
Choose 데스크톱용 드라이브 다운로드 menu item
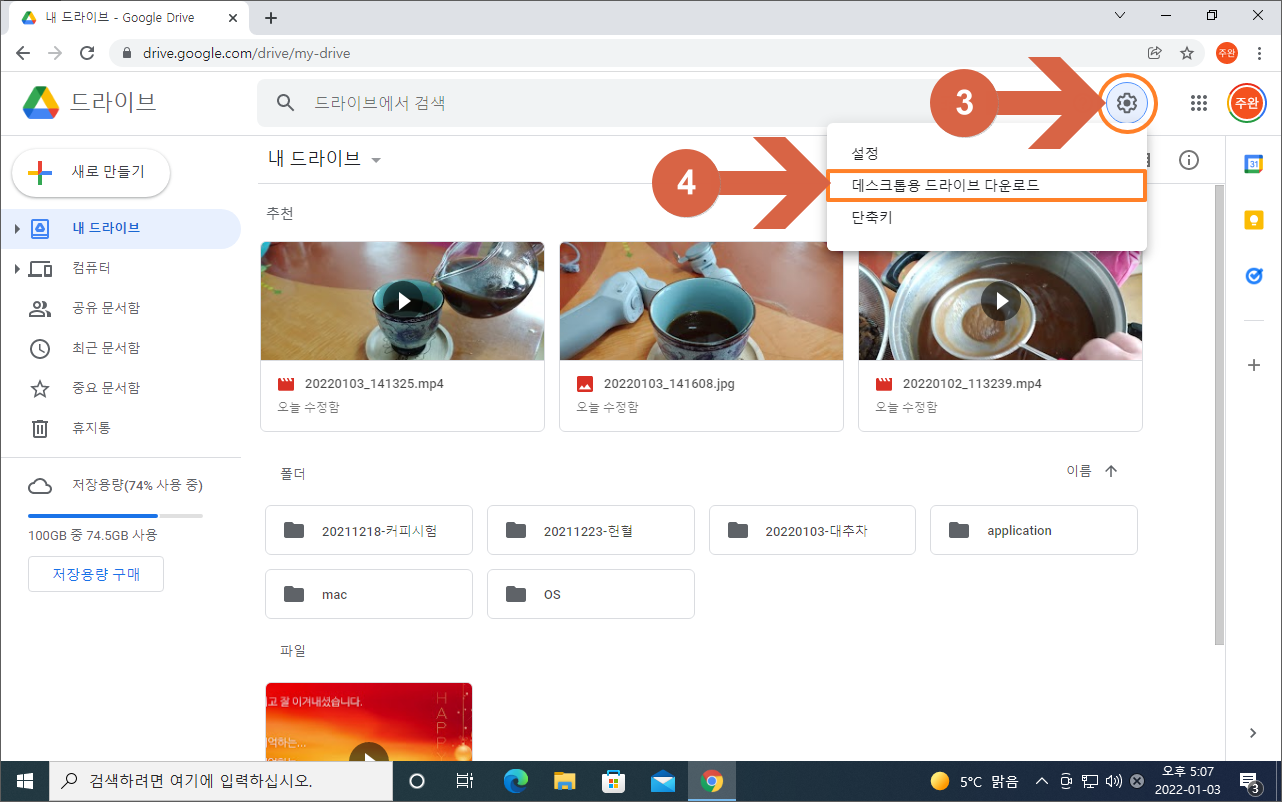click(986, 186)
